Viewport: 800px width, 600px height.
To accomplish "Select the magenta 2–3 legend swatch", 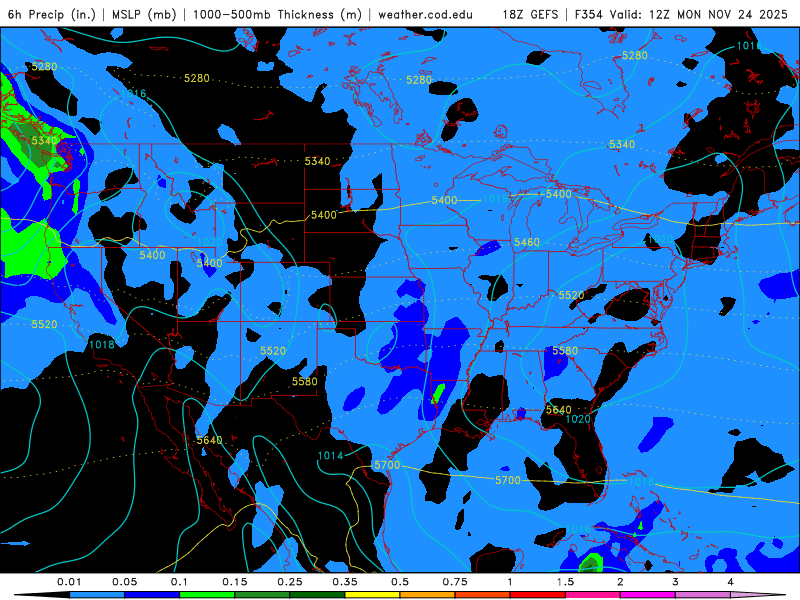I will click(x=648, y=595).
